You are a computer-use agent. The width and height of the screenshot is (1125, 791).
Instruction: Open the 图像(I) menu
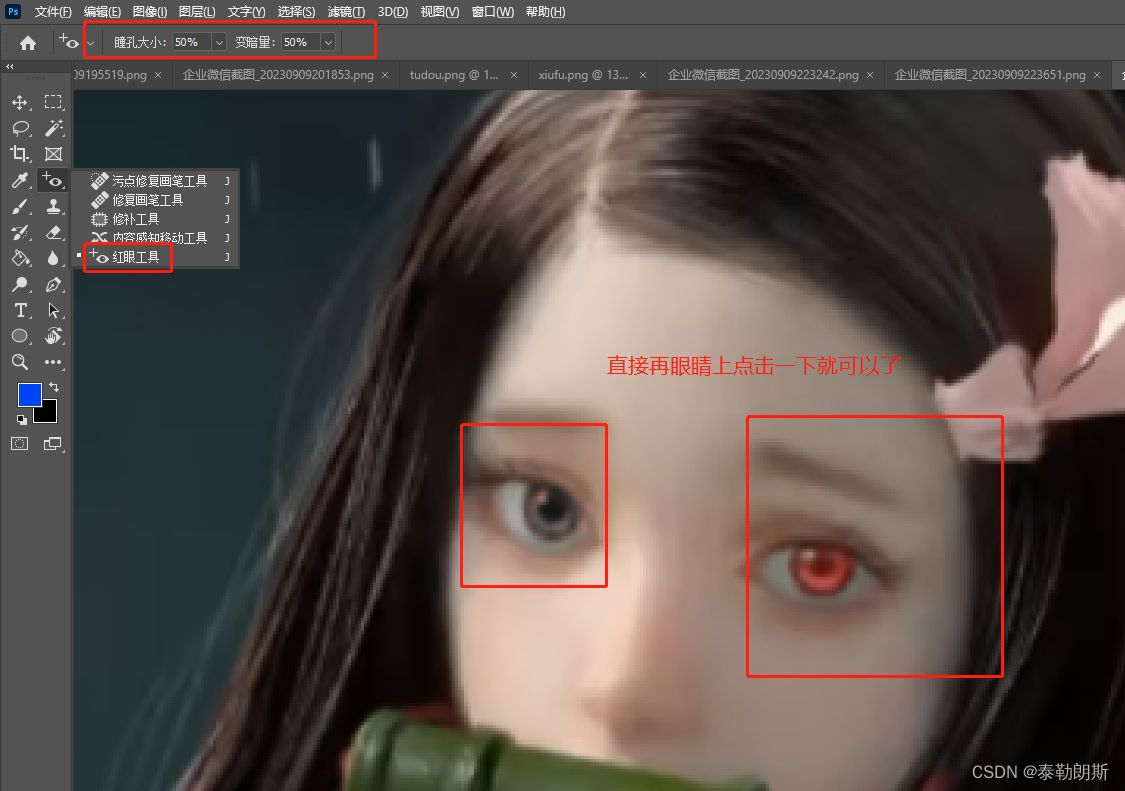pyautogui.click(x=150, y=12)
